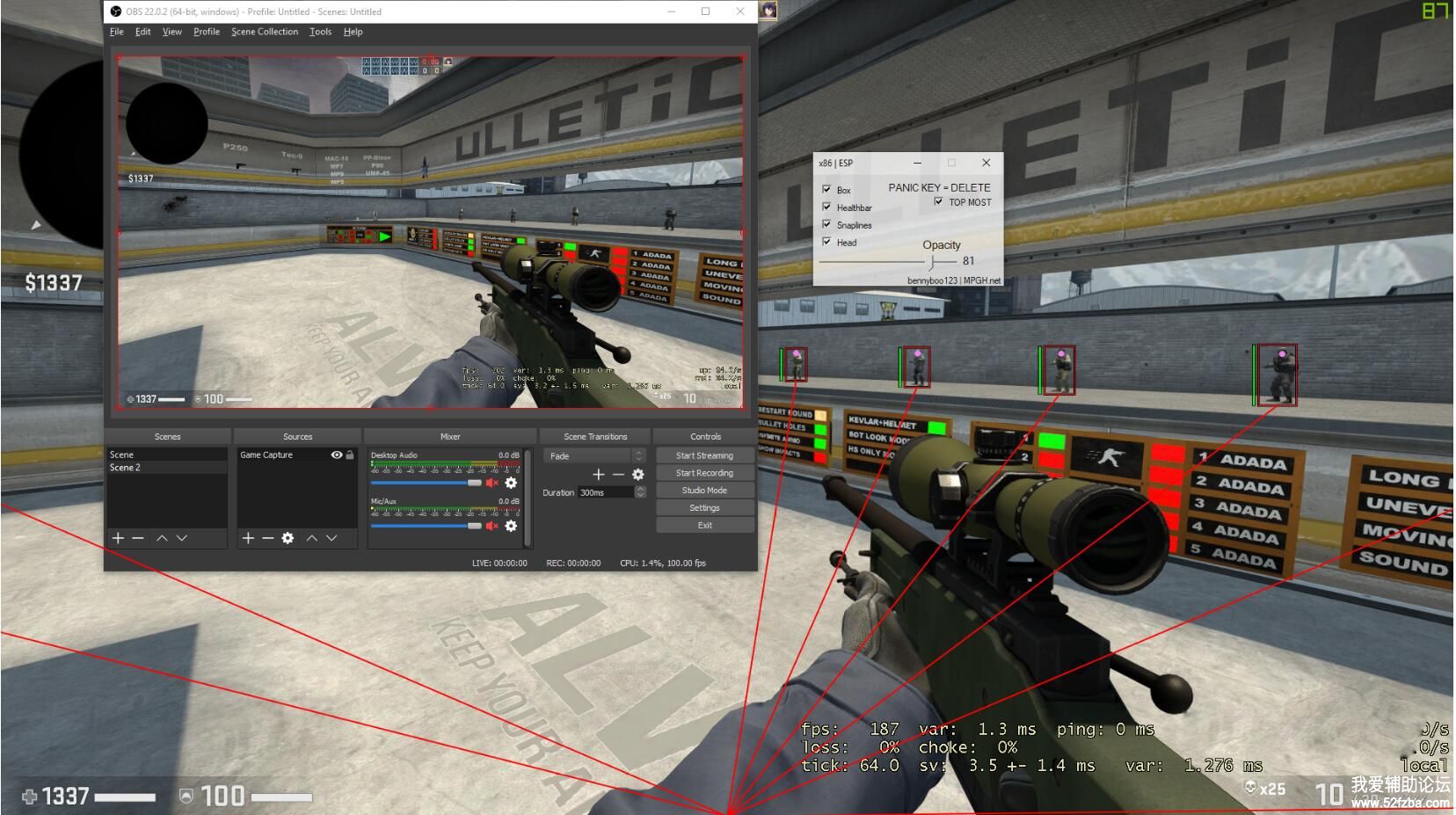1456x815 pixels.
Task: Click bennyboo123 | MPGH.net credit text
Action: pyautogui.click(x=954, y=280)
